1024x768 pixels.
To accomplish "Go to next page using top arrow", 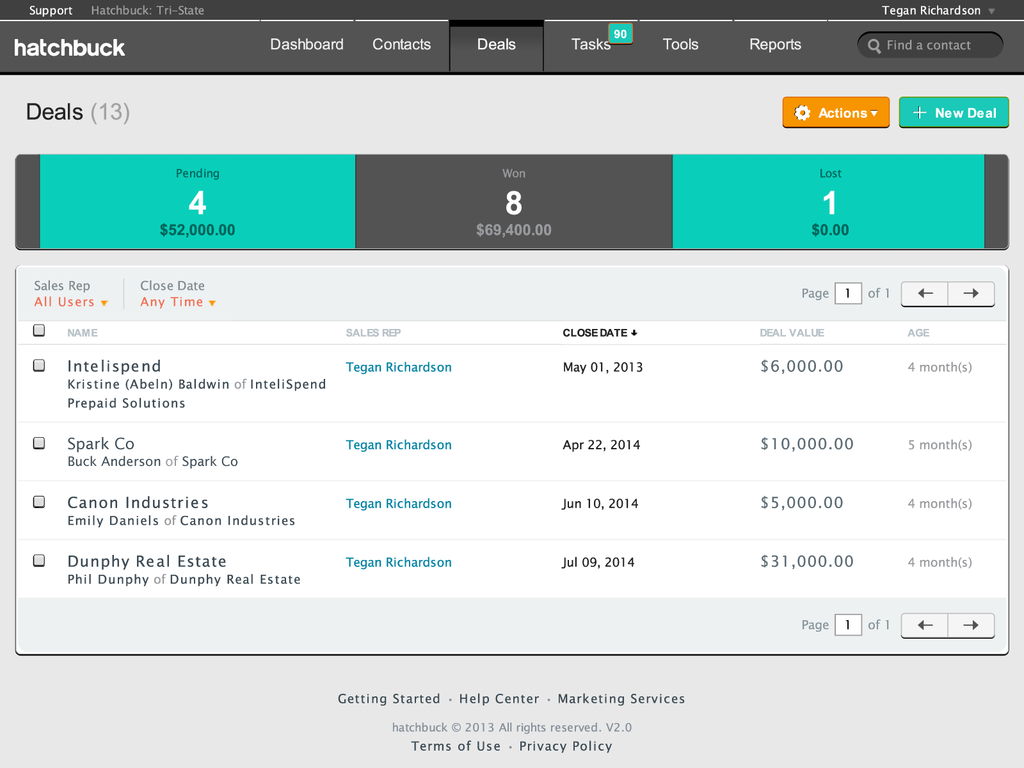I will [971, 293].
